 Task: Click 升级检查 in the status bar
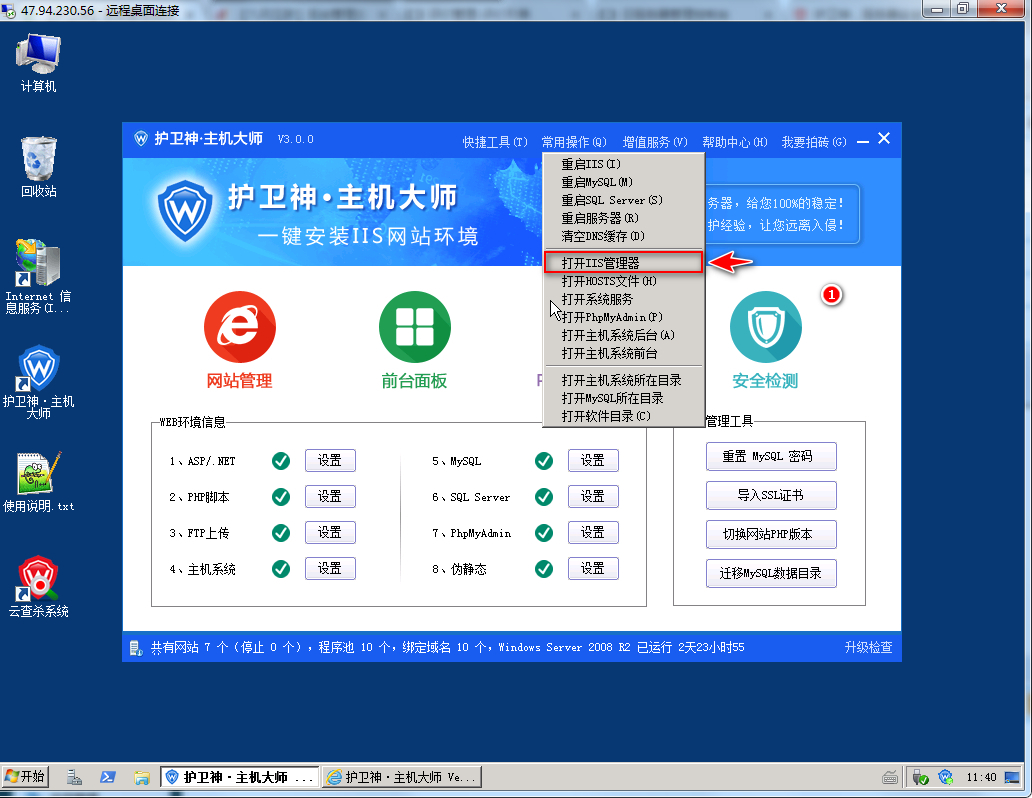click(868, 648)
